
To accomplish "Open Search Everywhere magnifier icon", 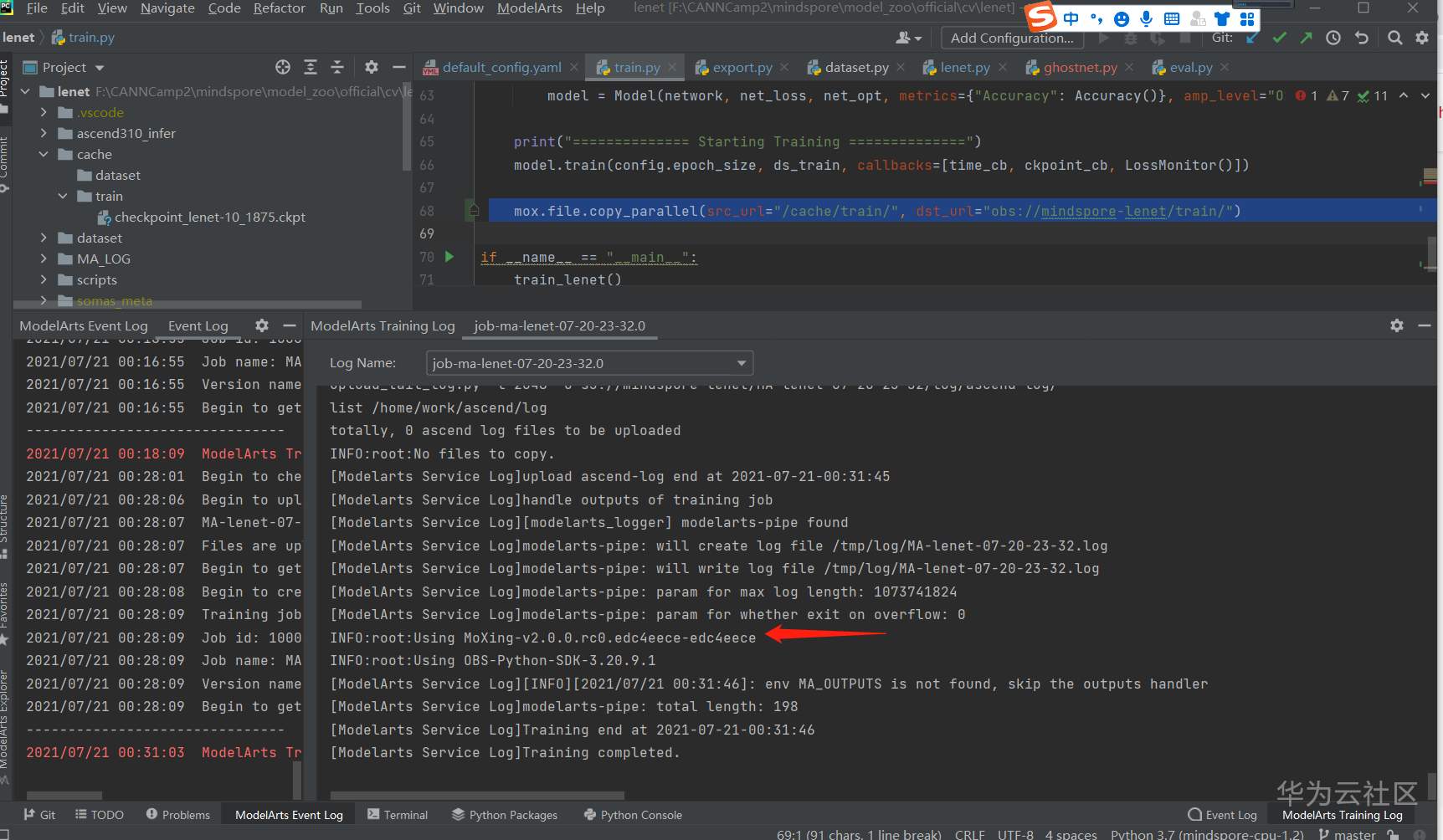I will (x=1394, y=38).
